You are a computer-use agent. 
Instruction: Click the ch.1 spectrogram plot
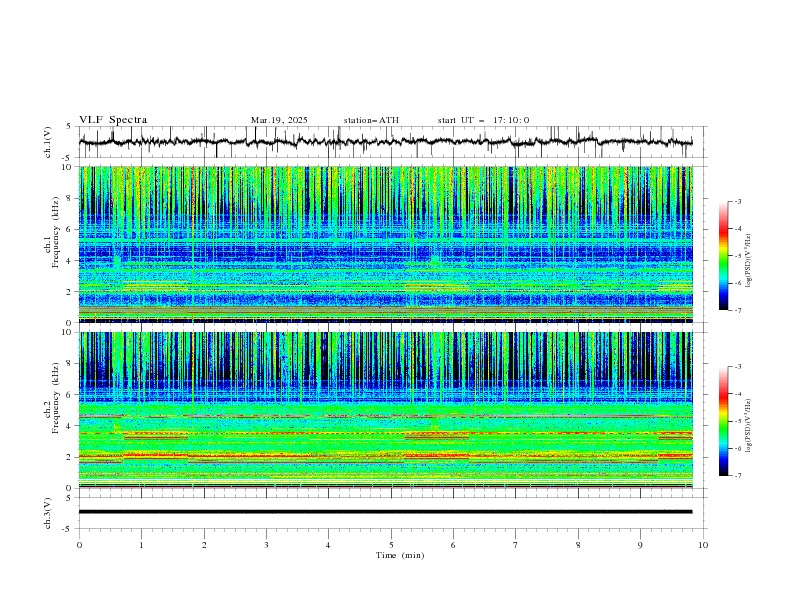[385, 244]
